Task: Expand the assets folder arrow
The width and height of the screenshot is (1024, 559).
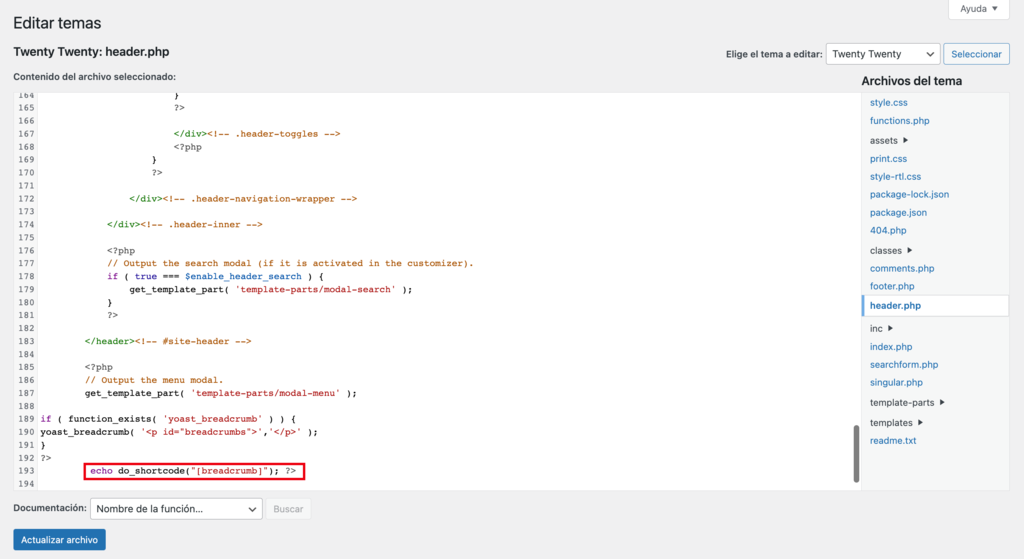Action: point(905,140)
